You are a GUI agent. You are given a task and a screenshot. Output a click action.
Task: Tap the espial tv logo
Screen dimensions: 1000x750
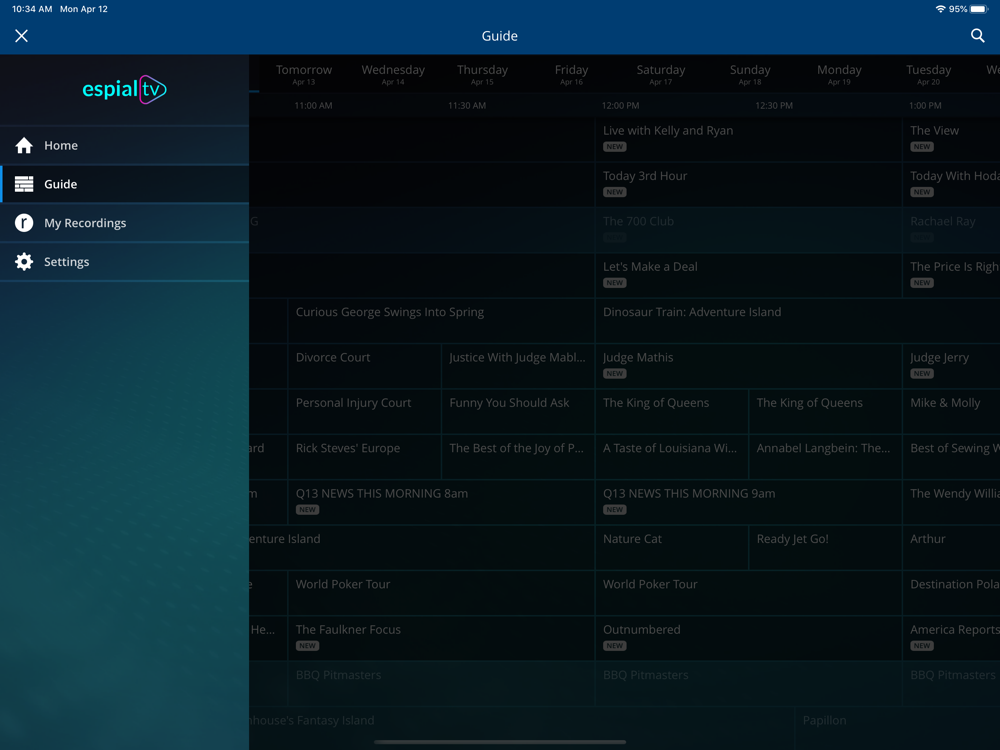click(x=124, y=89)
